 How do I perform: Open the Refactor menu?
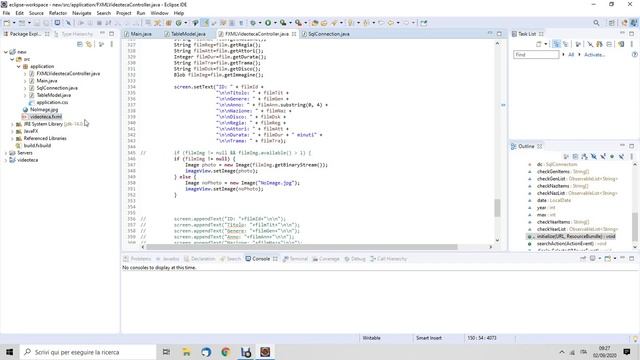point(58,13)
